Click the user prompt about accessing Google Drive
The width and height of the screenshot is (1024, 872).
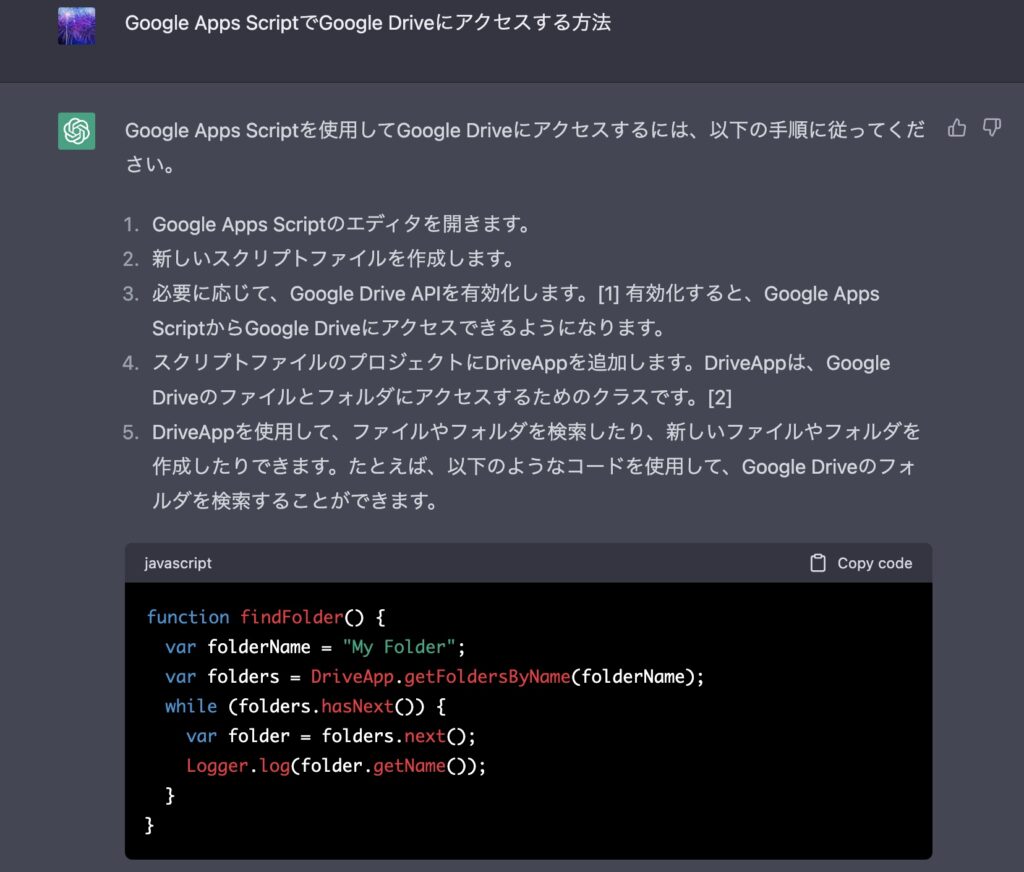pyautogui.click(x=368, y=23)
